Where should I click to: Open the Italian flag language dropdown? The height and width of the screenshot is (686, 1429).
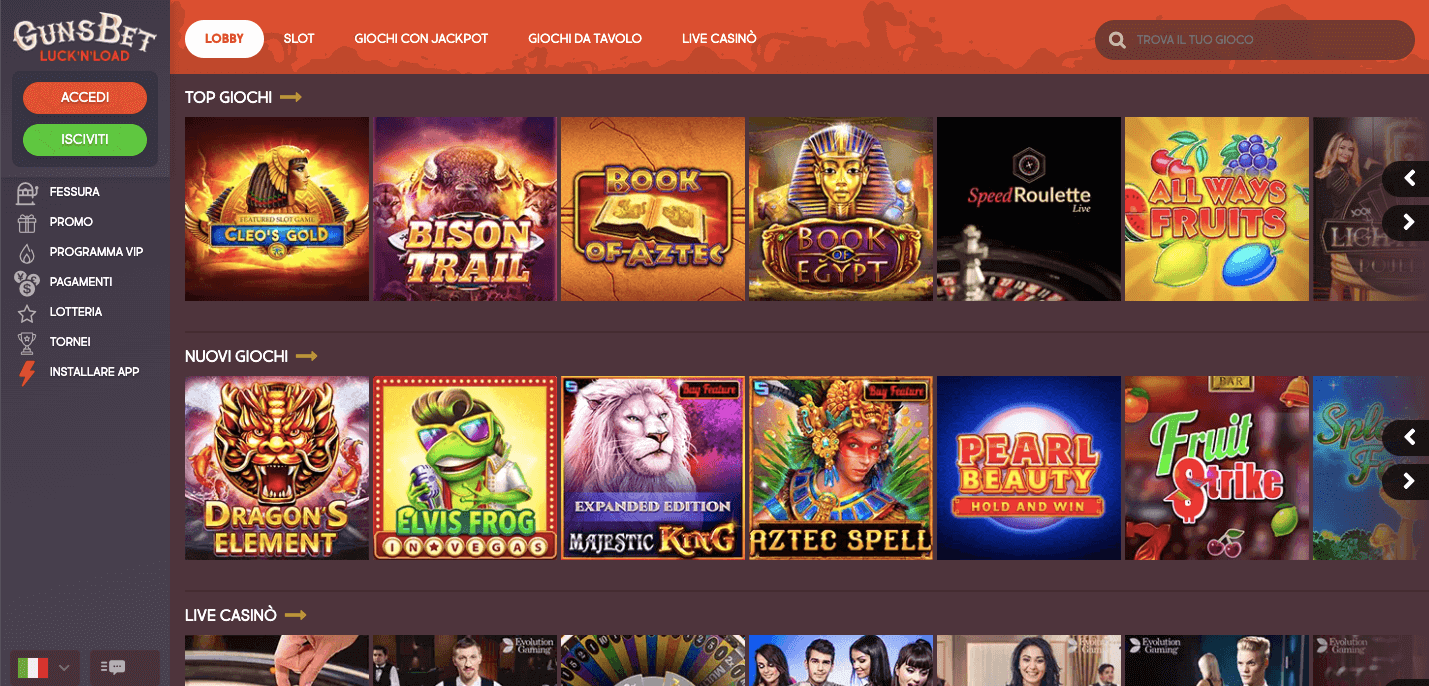(x=44, y=667)
